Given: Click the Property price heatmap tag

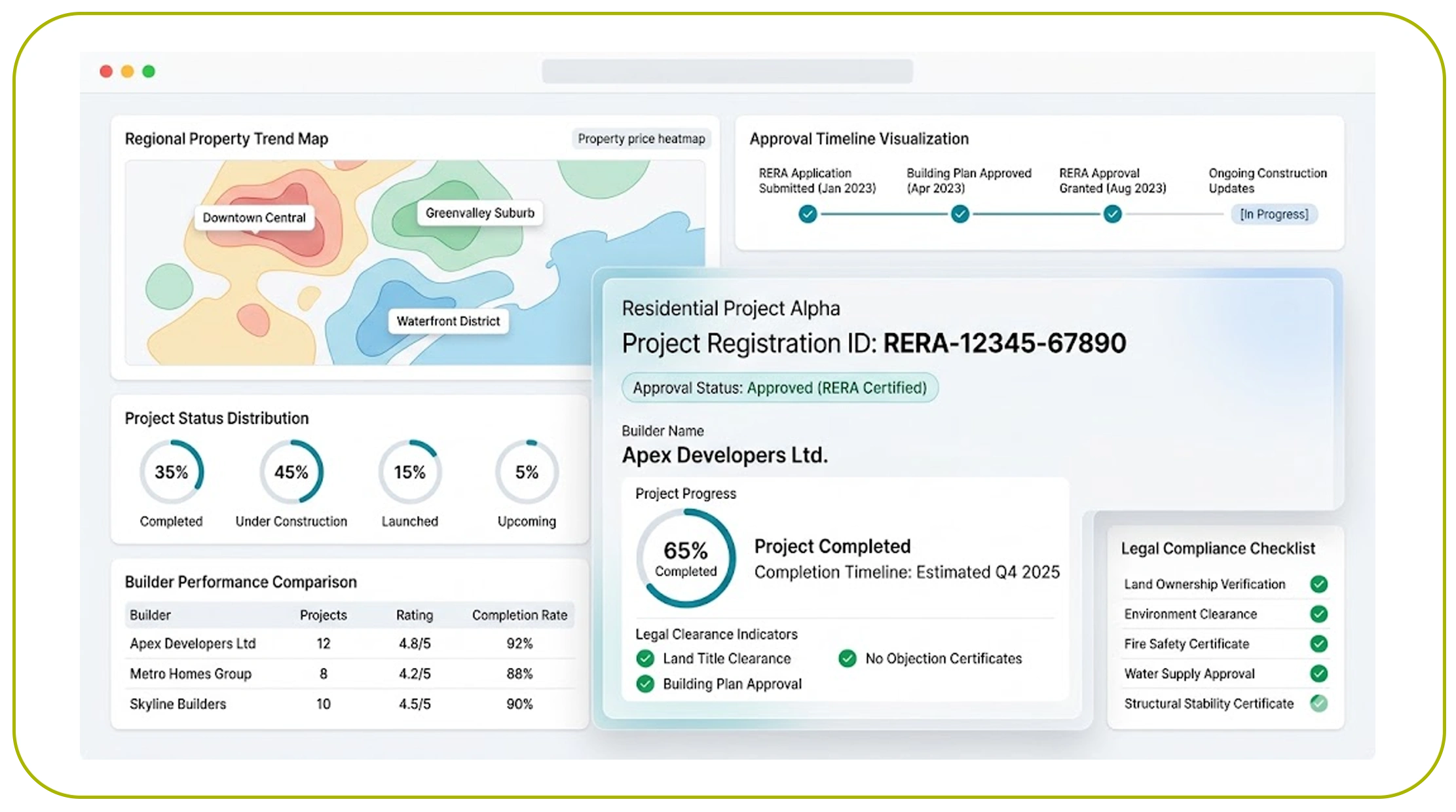Looking at the screenshot, I should (641, 139).
